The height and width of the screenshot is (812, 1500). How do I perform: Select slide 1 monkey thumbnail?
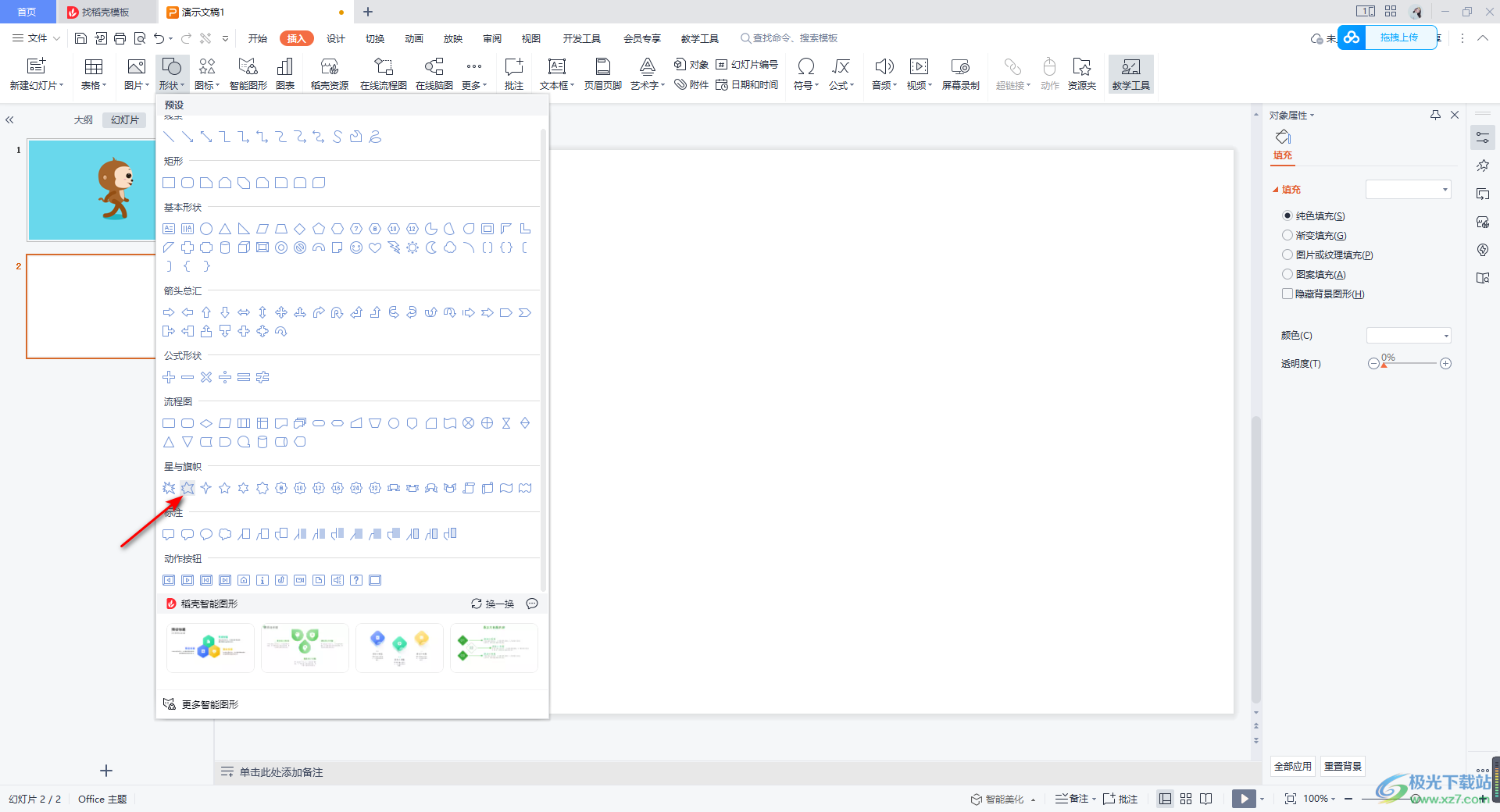91,190
